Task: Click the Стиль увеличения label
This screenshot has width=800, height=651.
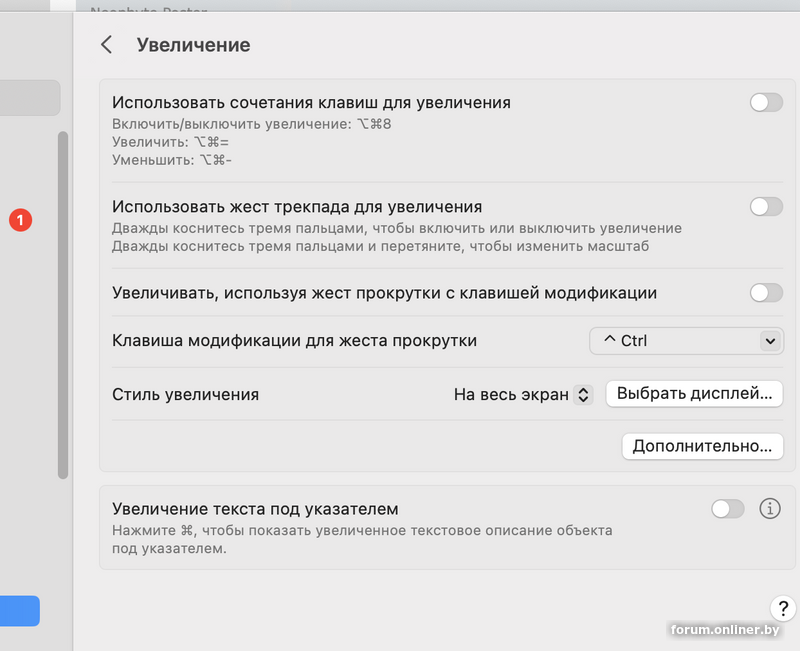Action: [x=186, y=394]
